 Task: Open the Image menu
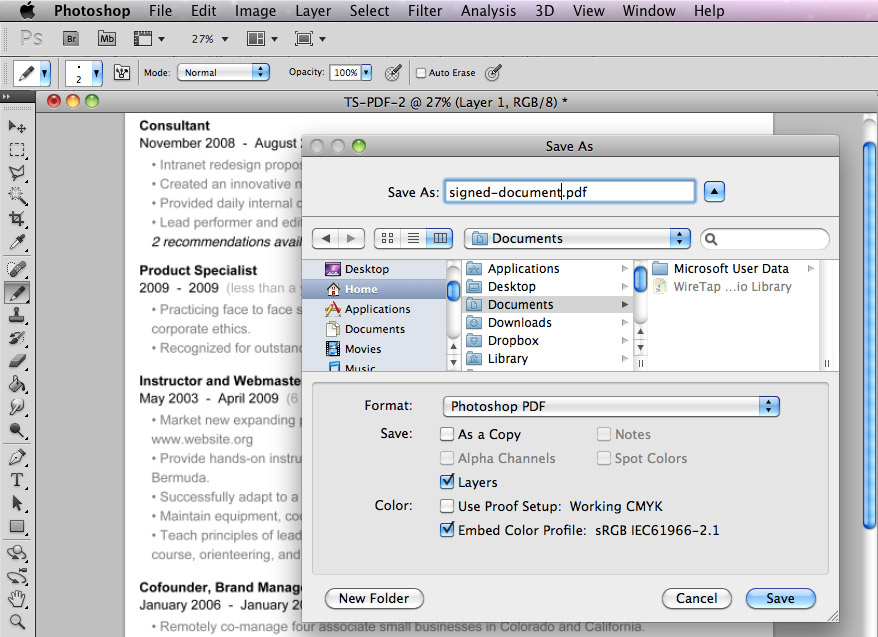(x=255, y=11)
